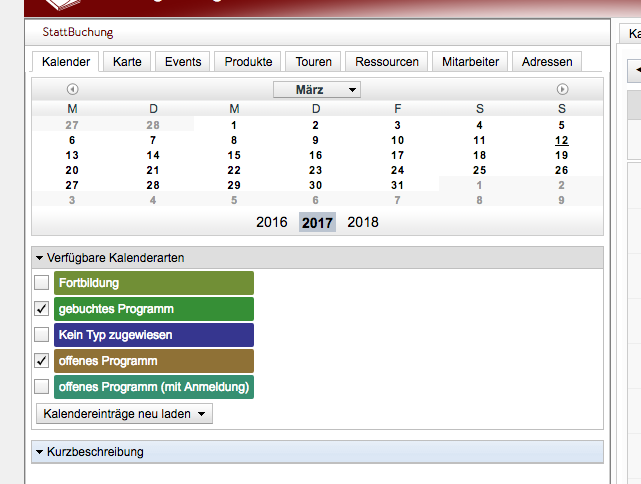This screenshot has height=484, width=641.
Task: Toggle the Kein Typ zugewiesen checkbox
Action: pos(42,335)
